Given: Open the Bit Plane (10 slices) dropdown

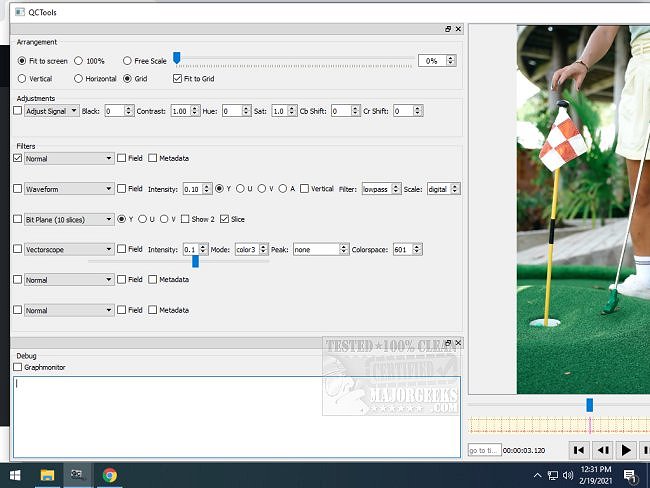Looking at the screenshot, I should pos(69,219).
